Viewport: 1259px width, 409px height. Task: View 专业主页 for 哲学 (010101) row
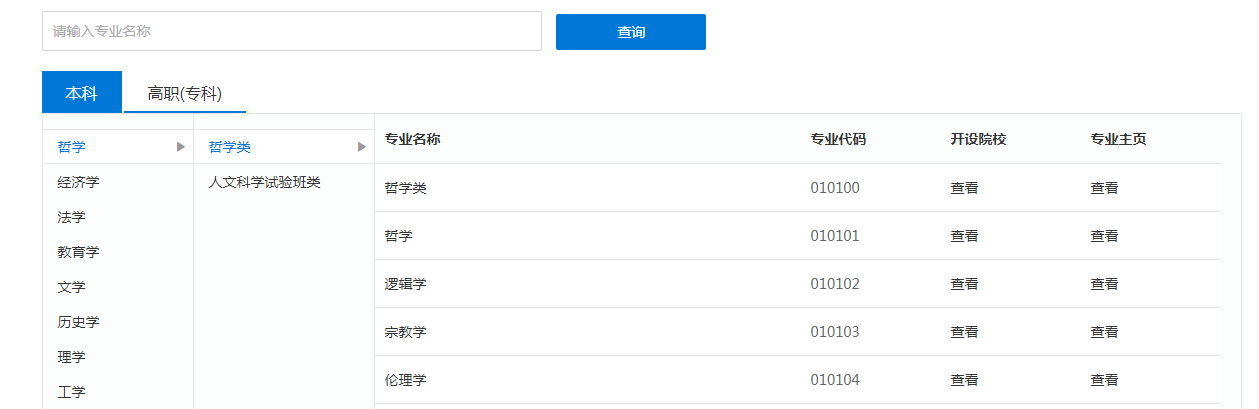[1104, 236]
